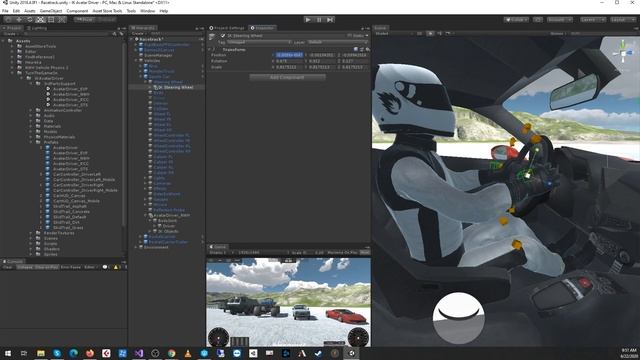Click Clear in the Console panel

coord(8,267)
